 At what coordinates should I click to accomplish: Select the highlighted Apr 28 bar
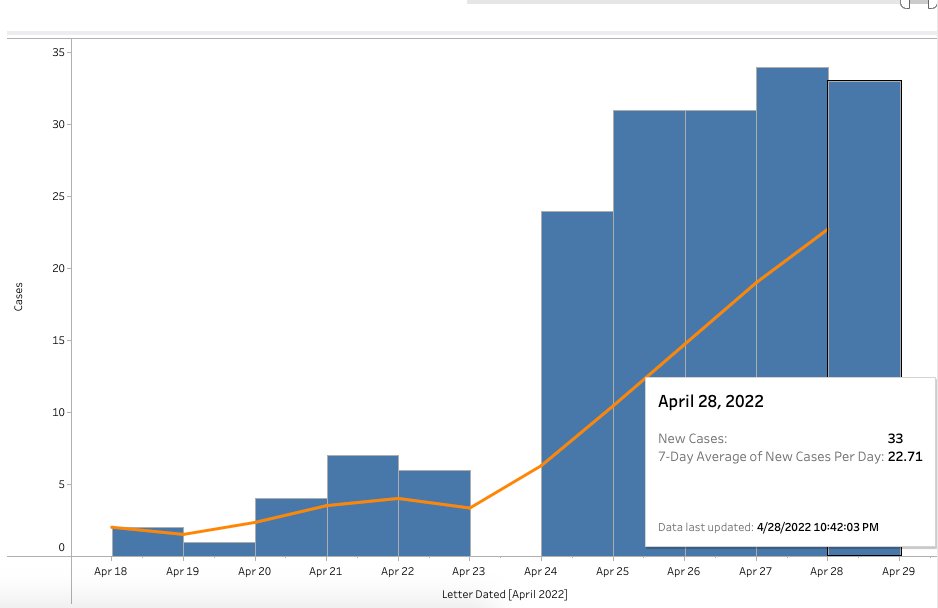[864, 227]
